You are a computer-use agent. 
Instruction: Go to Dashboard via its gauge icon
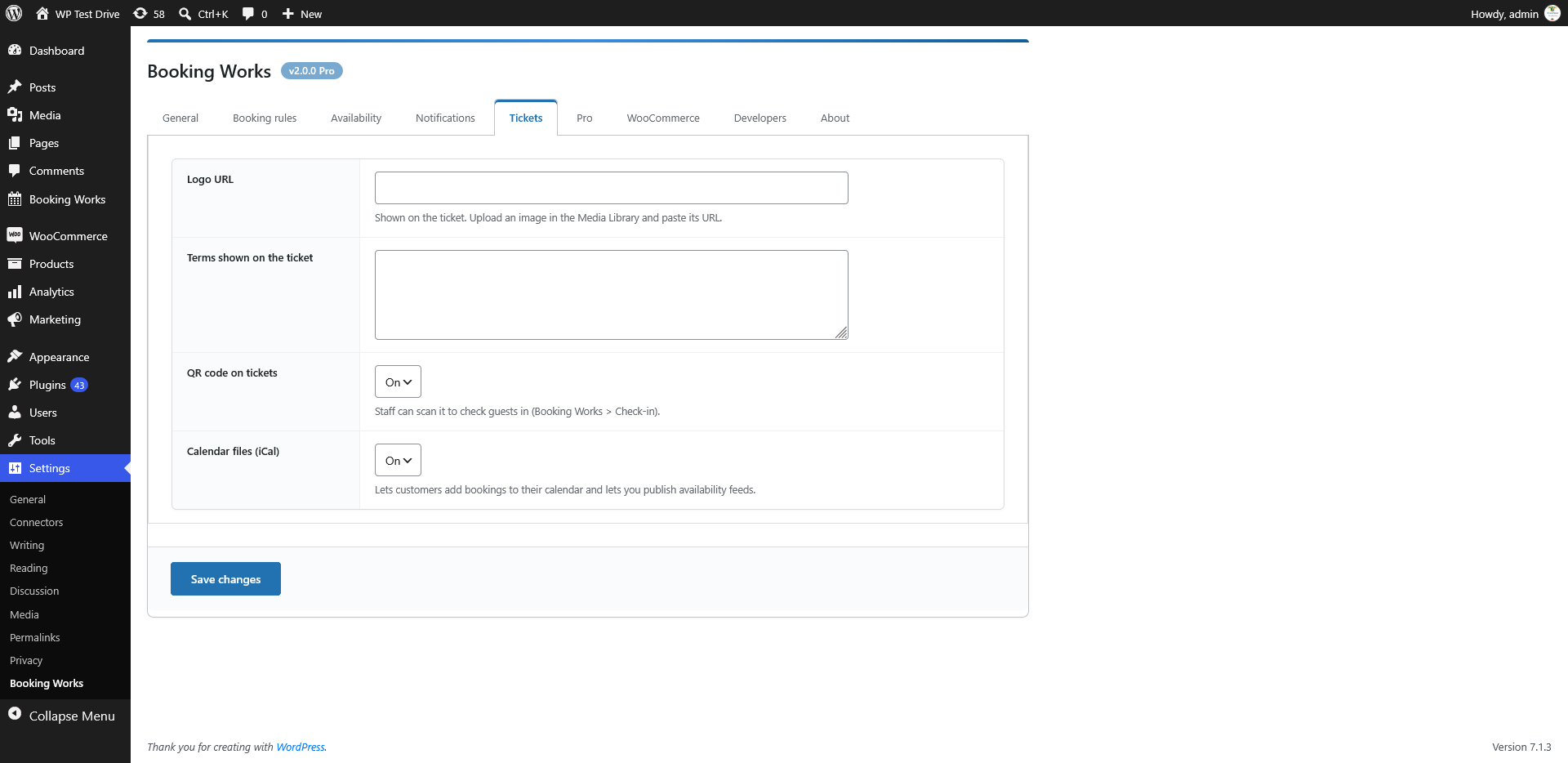pyautogui.click(x=15, y=50)
